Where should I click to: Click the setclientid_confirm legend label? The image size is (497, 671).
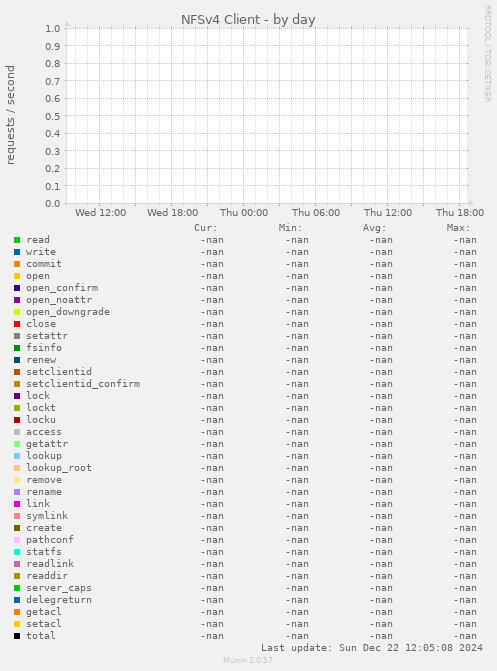[x=83, y=384]
